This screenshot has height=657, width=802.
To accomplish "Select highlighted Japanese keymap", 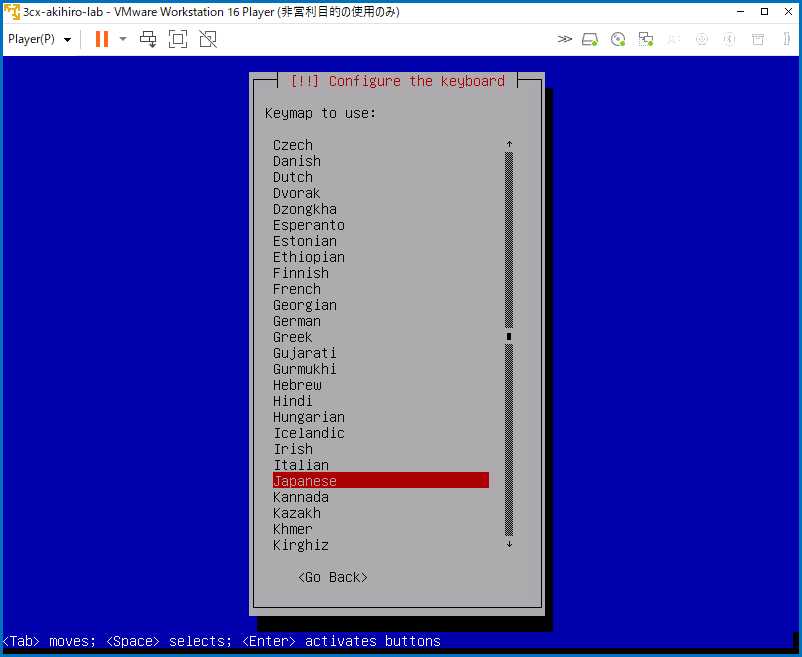I will point(381,481).
